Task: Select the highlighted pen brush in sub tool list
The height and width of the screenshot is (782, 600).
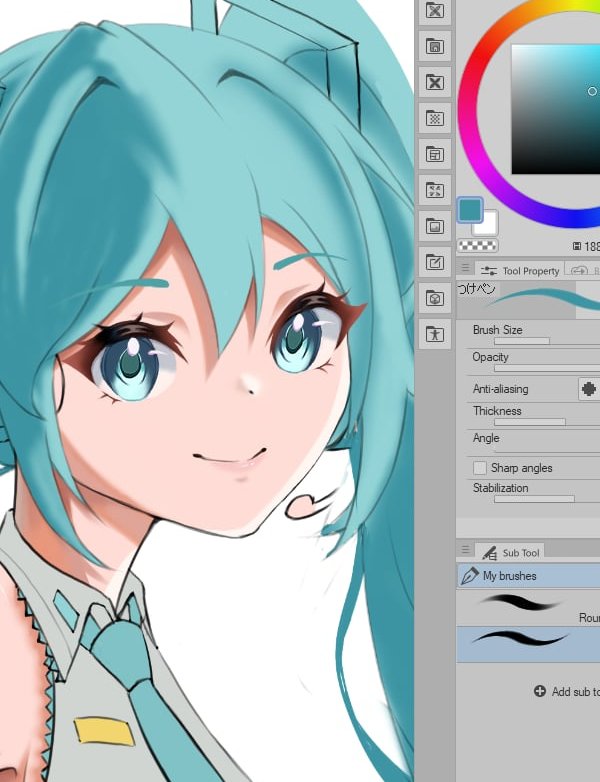Action: point(528,645)
